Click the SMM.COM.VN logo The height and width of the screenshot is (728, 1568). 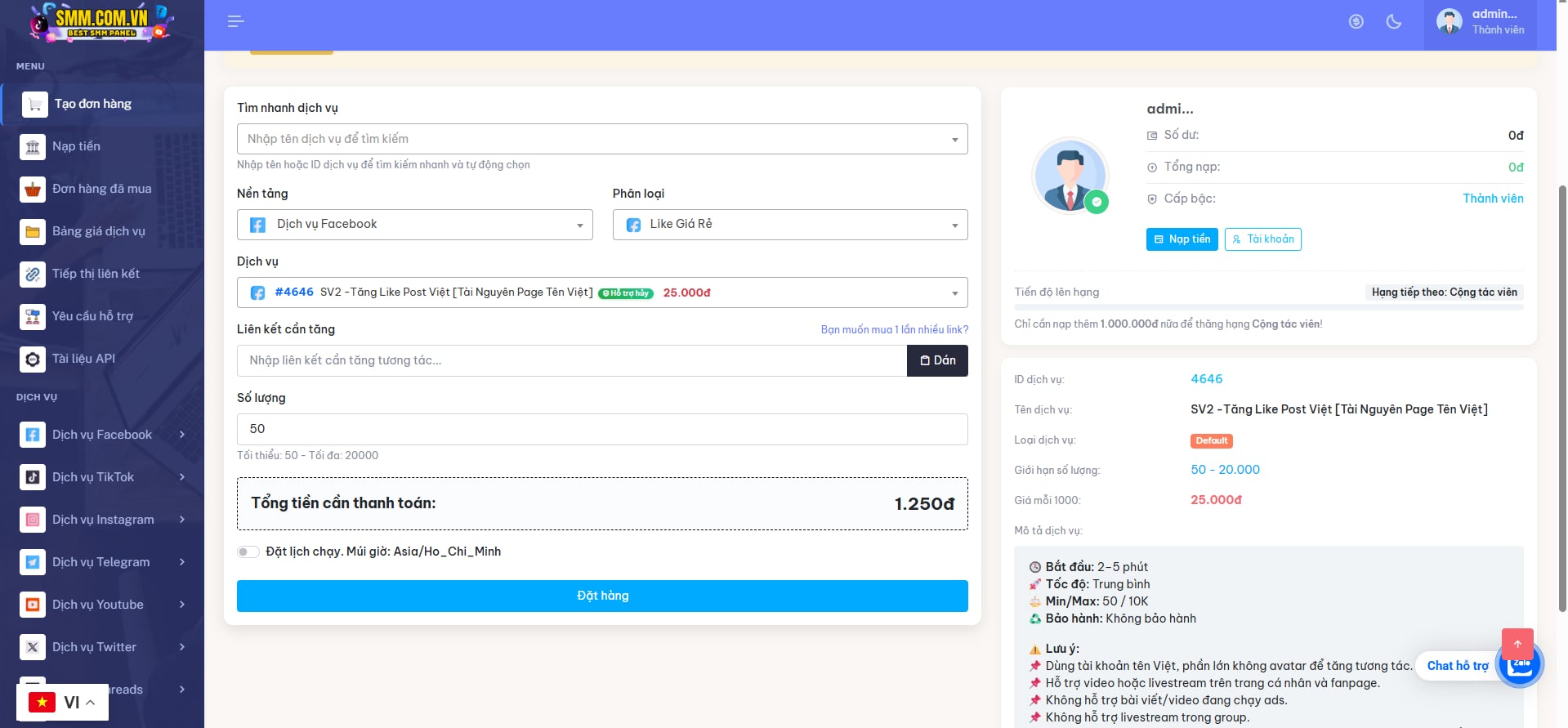(x=101, y=22)
